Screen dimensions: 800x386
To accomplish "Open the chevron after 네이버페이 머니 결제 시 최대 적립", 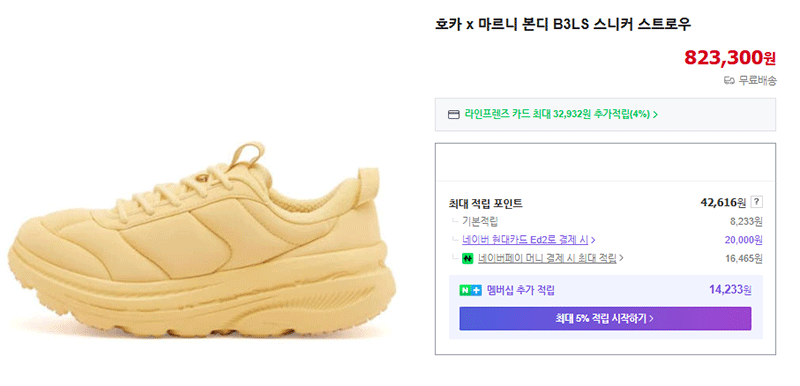I will coord(621,258).
